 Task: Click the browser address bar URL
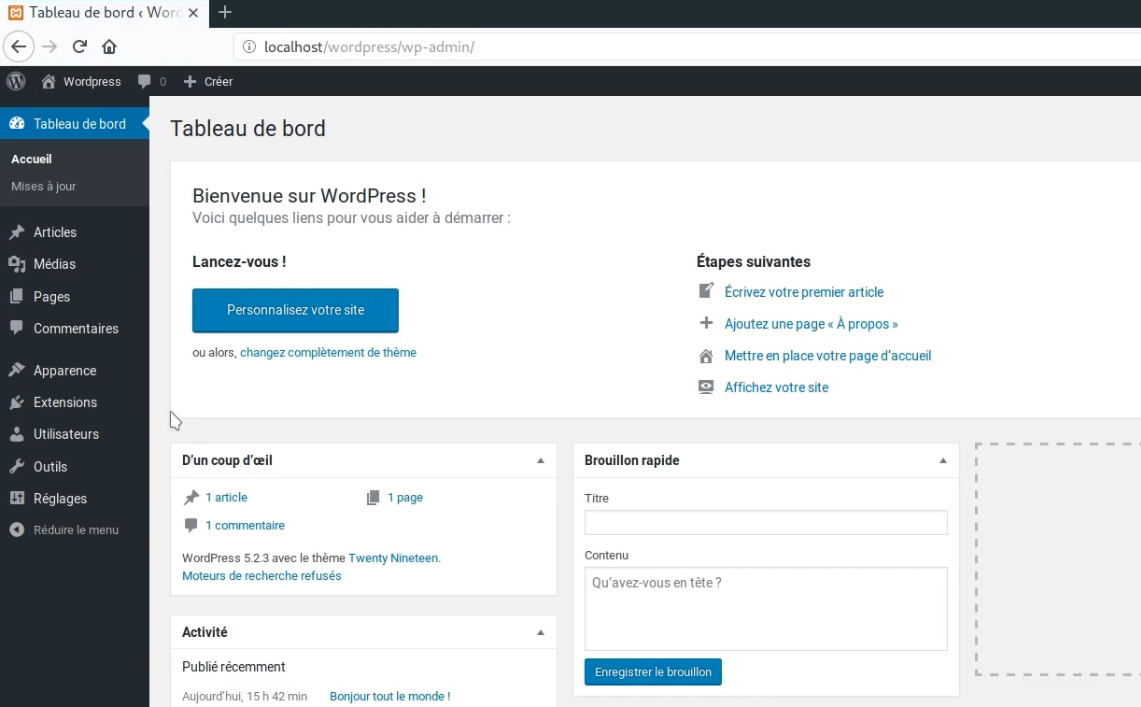pyautogui.click(x=369, y=47)
